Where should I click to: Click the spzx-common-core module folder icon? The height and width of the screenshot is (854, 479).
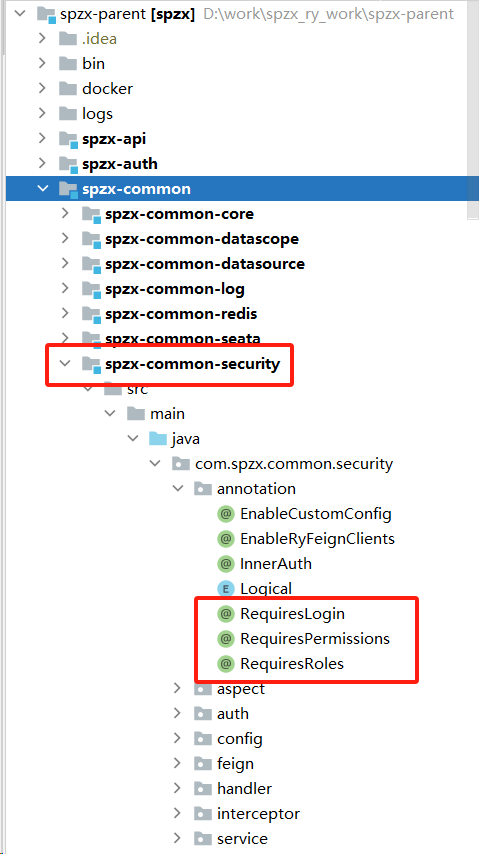coord(92,215)
